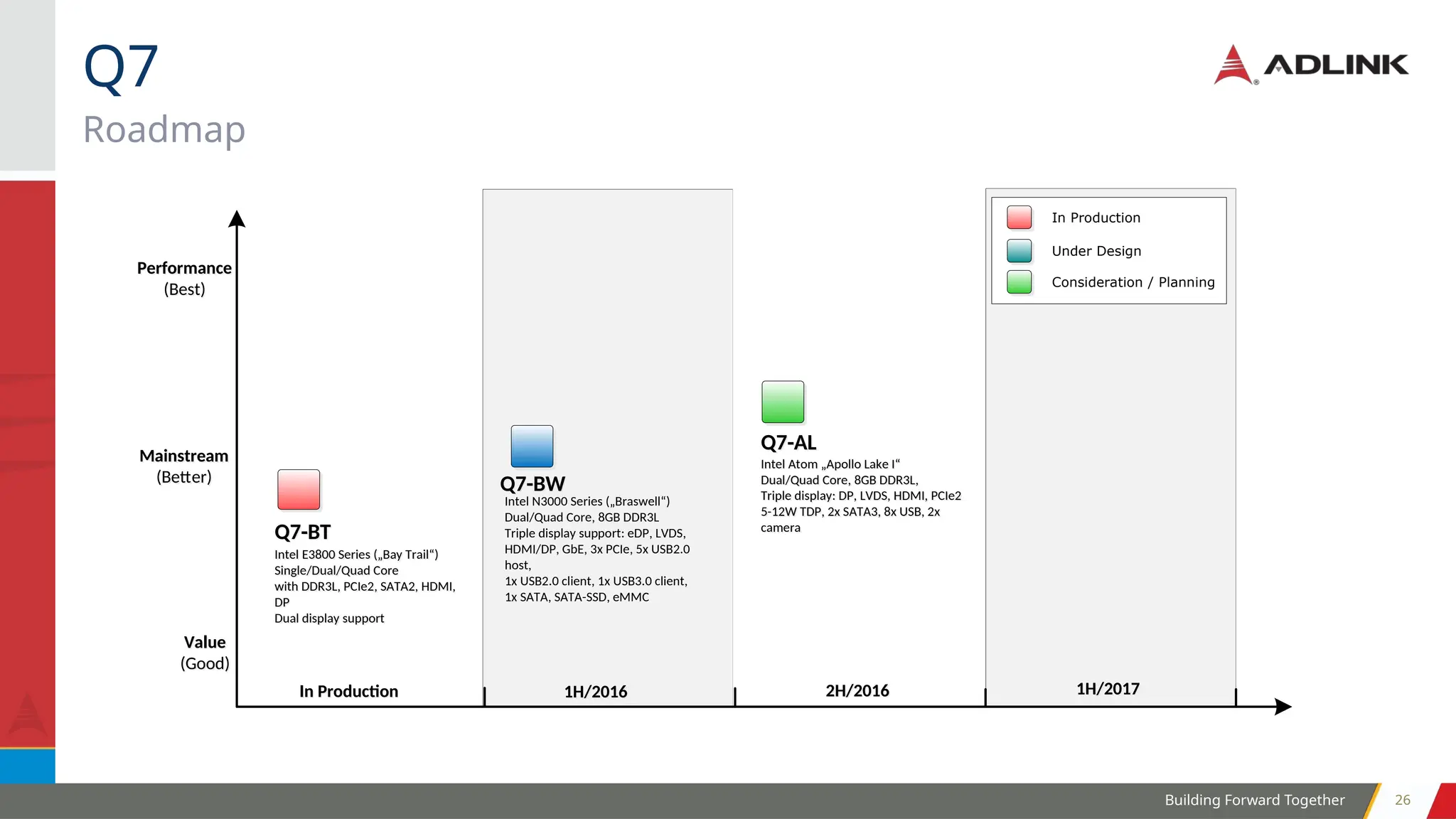Click the red In Production legend swatch
This screenshot has height=819, width=1456.
click(x=1019, y=218)
